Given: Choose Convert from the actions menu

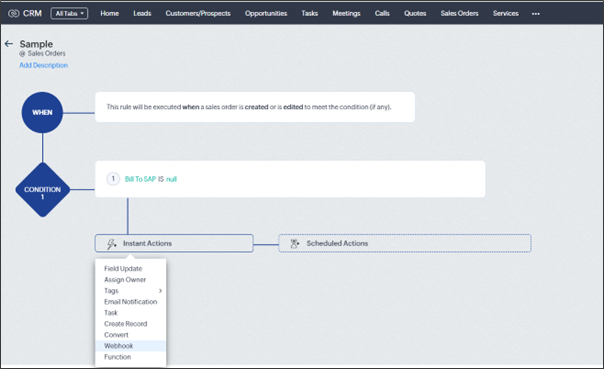Looking at the screenshot, I should pos(131,335).
